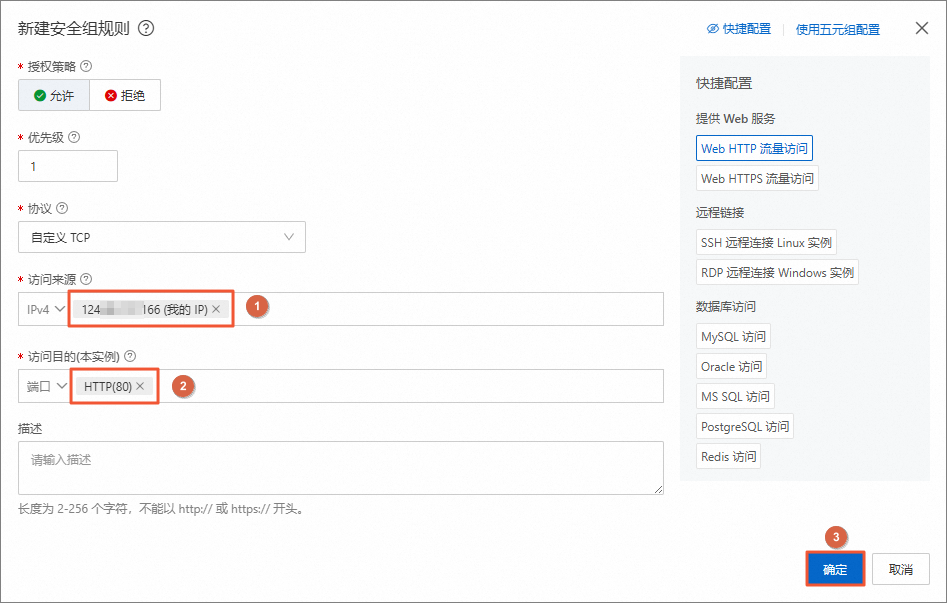Click the 确定 confirm button
This screenshot has height=603, width=947.
pyautogui.click(x=835, y=569)
